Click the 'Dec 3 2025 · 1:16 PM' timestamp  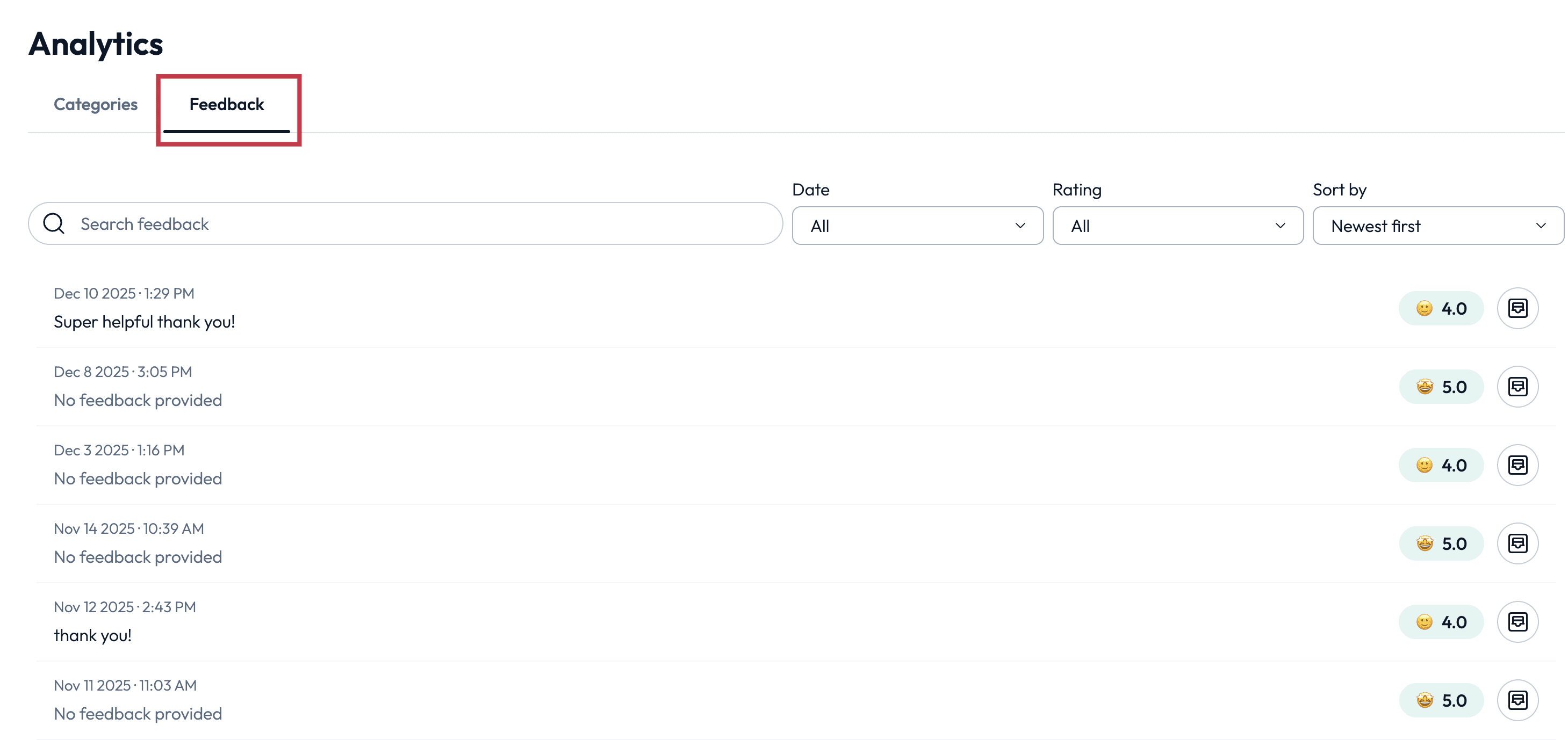119,451
